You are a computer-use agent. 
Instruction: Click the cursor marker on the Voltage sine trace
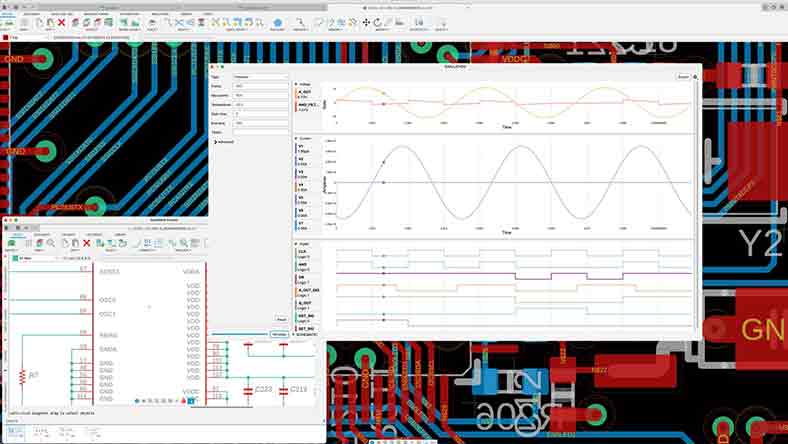click(x=384, y=93)
